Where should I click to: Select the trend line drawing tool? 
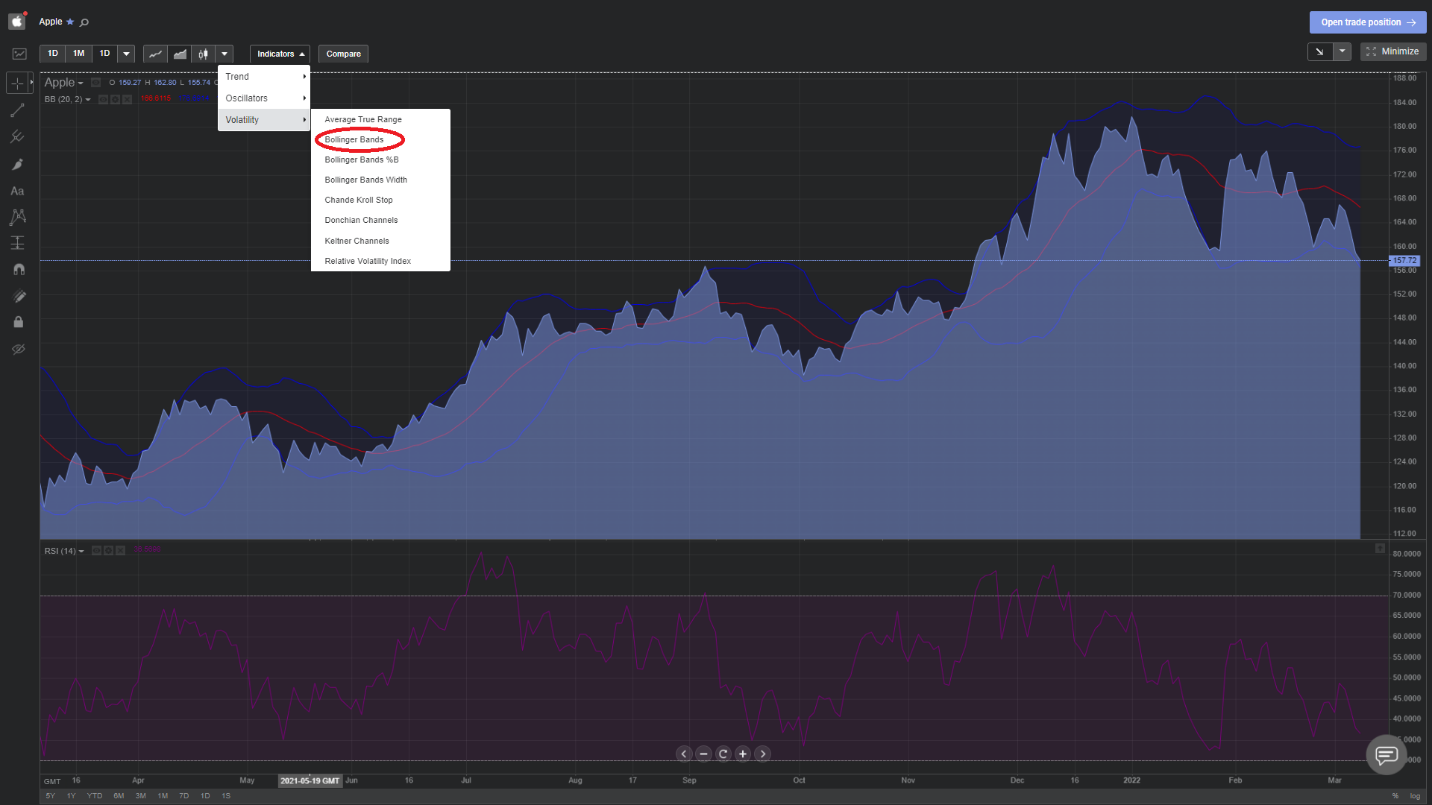[x=17, y=110]
